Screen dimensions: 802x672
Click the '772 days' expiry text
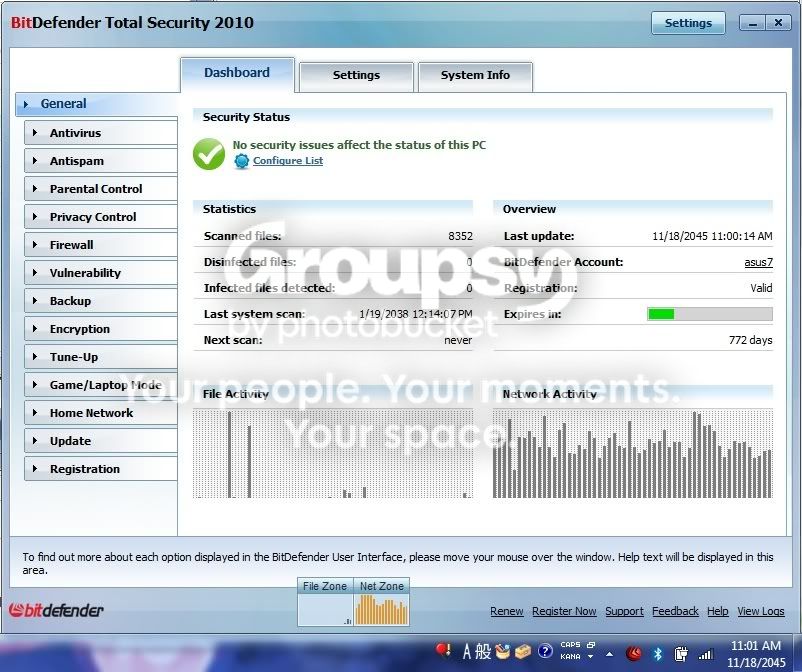[750, 340]
